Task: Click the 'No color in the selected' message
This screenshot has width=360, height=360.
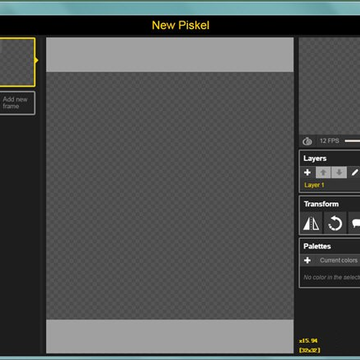Action: click(332, 277)
